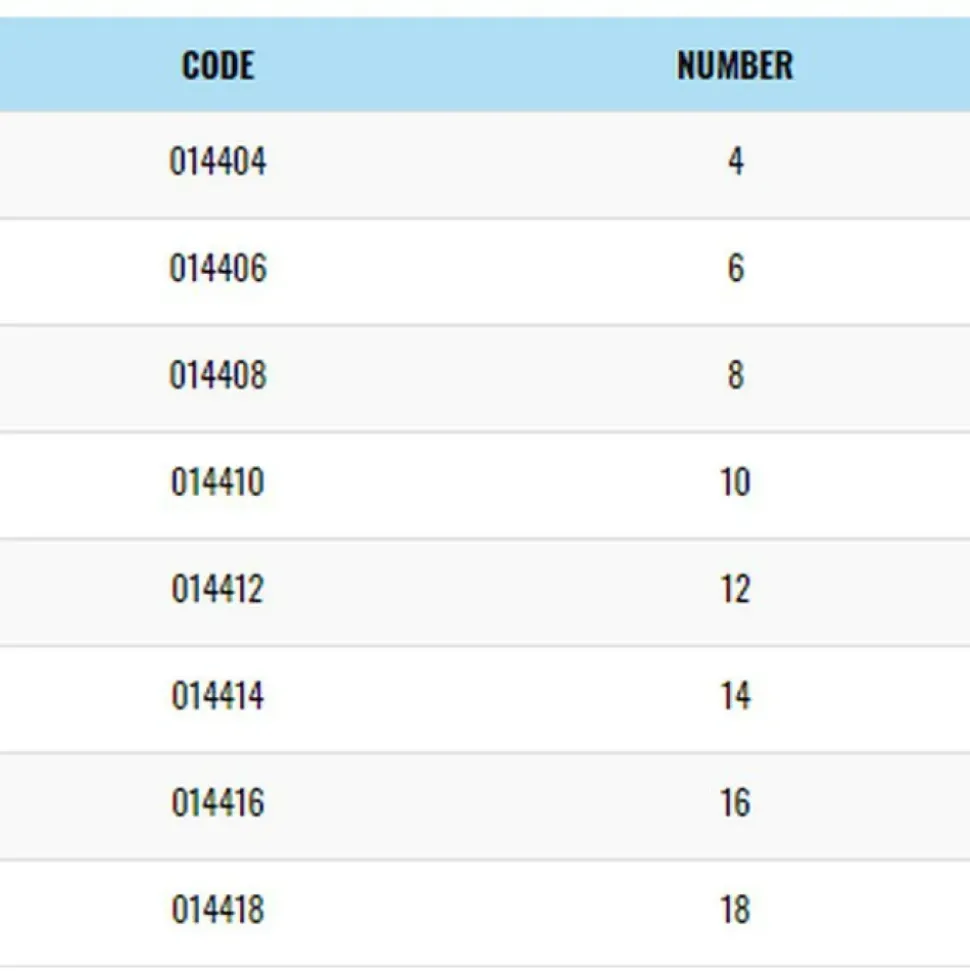Click number 6 in the 014406 row

735,268
